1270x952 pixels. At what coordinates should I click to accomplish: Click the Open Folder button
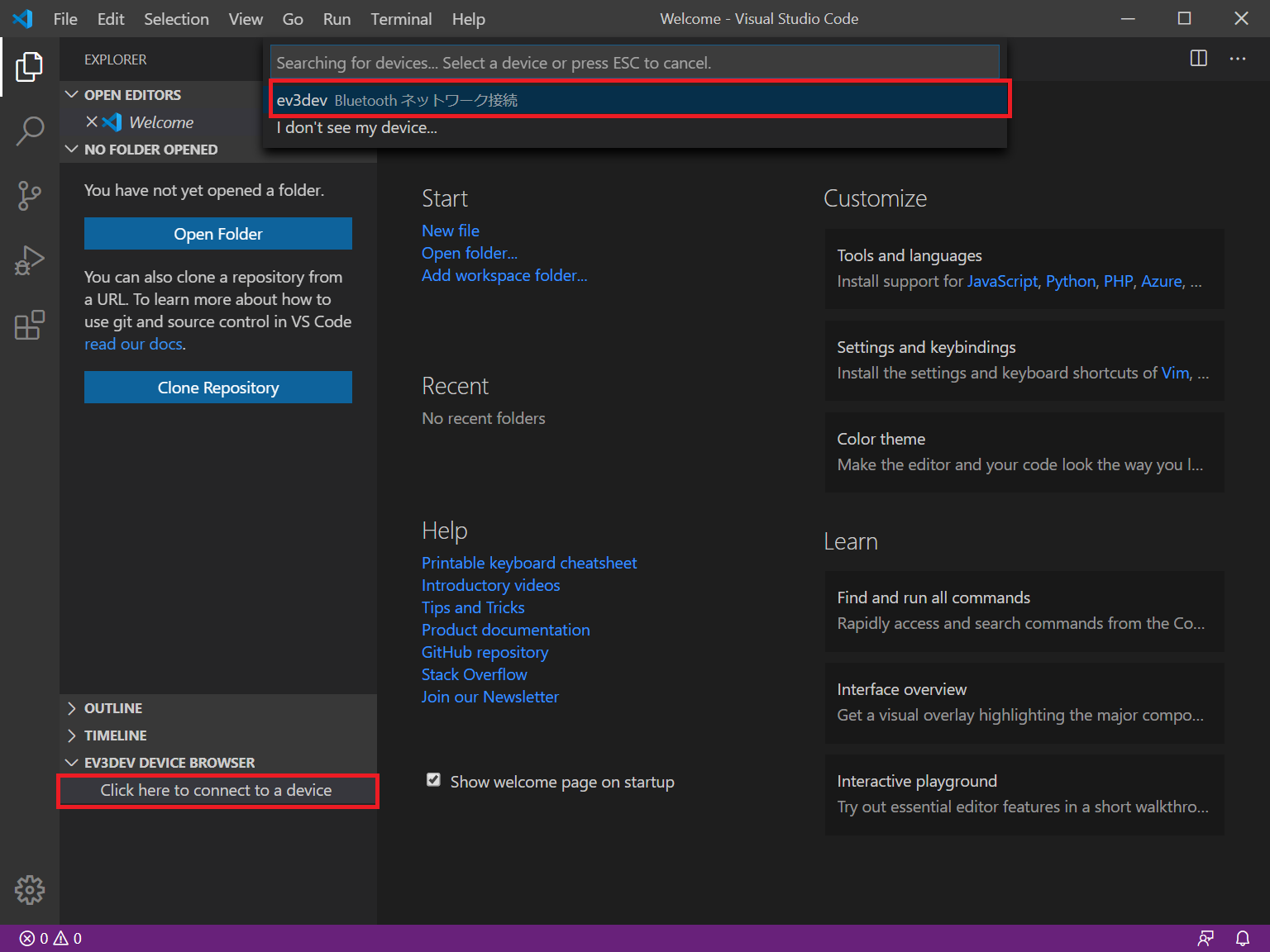click(x=218, y=234)
